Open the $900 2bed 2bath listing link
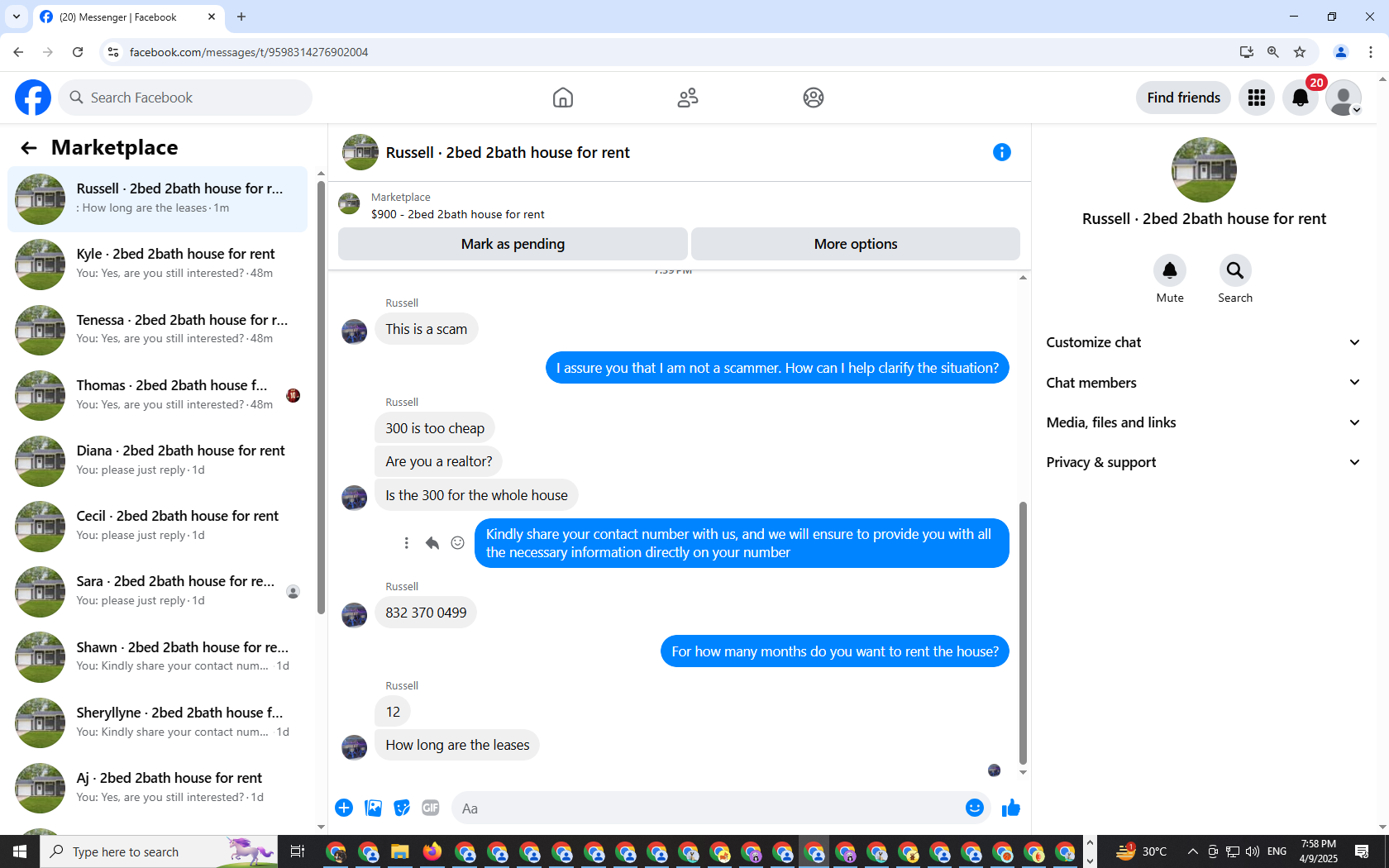The image size is (1389, 868). (457, 214)
